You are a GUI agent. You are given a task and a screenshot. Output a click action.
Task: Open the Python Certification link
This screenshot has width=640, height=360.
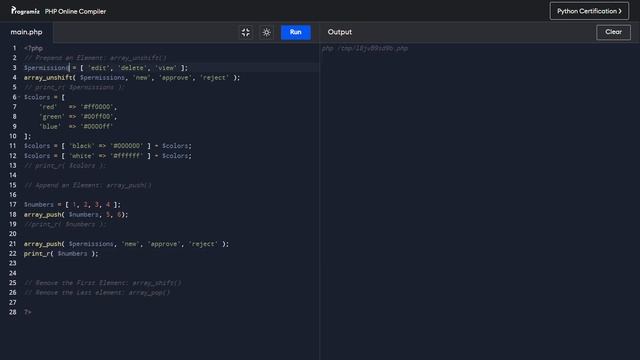[589, 11]
